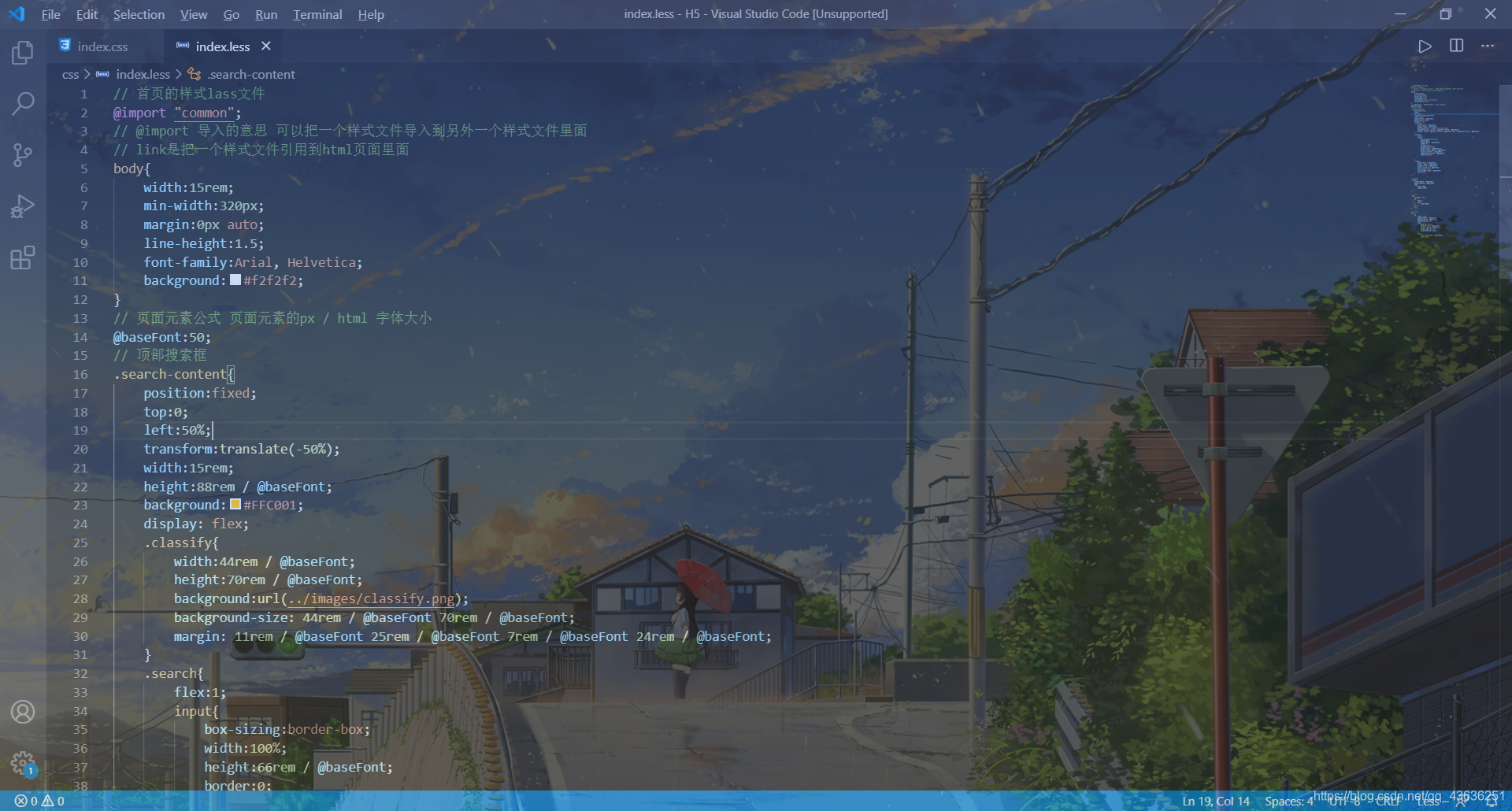The image size is (1512, 811).
Task: Open the Source Control view
Action: (23, 155)
